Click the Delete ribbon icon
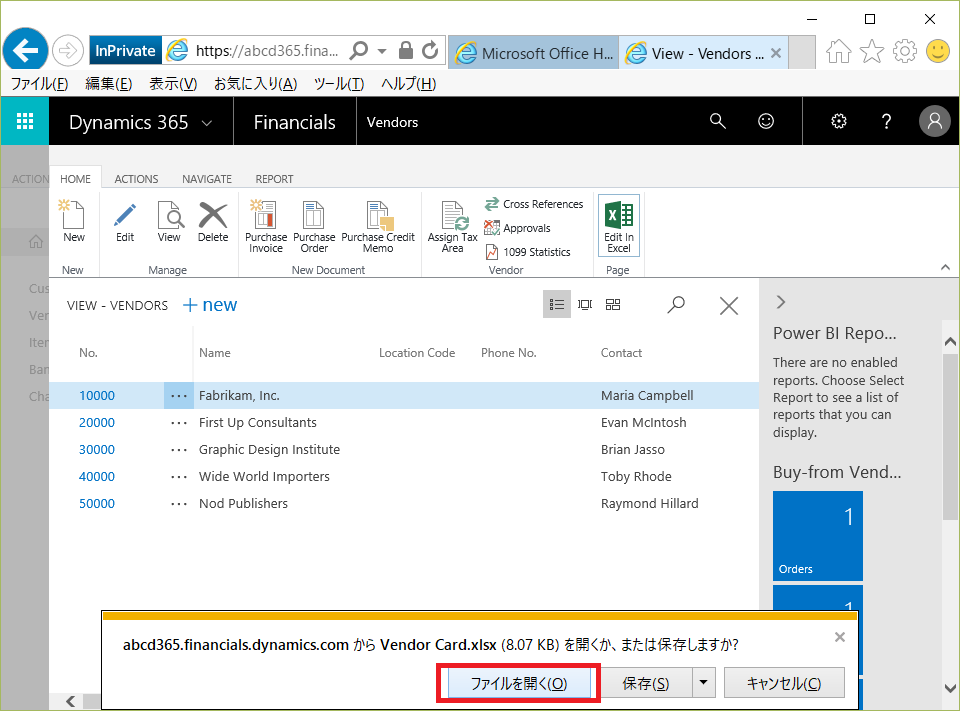This screenshot has width=960, height=711. tap(213, 222)
